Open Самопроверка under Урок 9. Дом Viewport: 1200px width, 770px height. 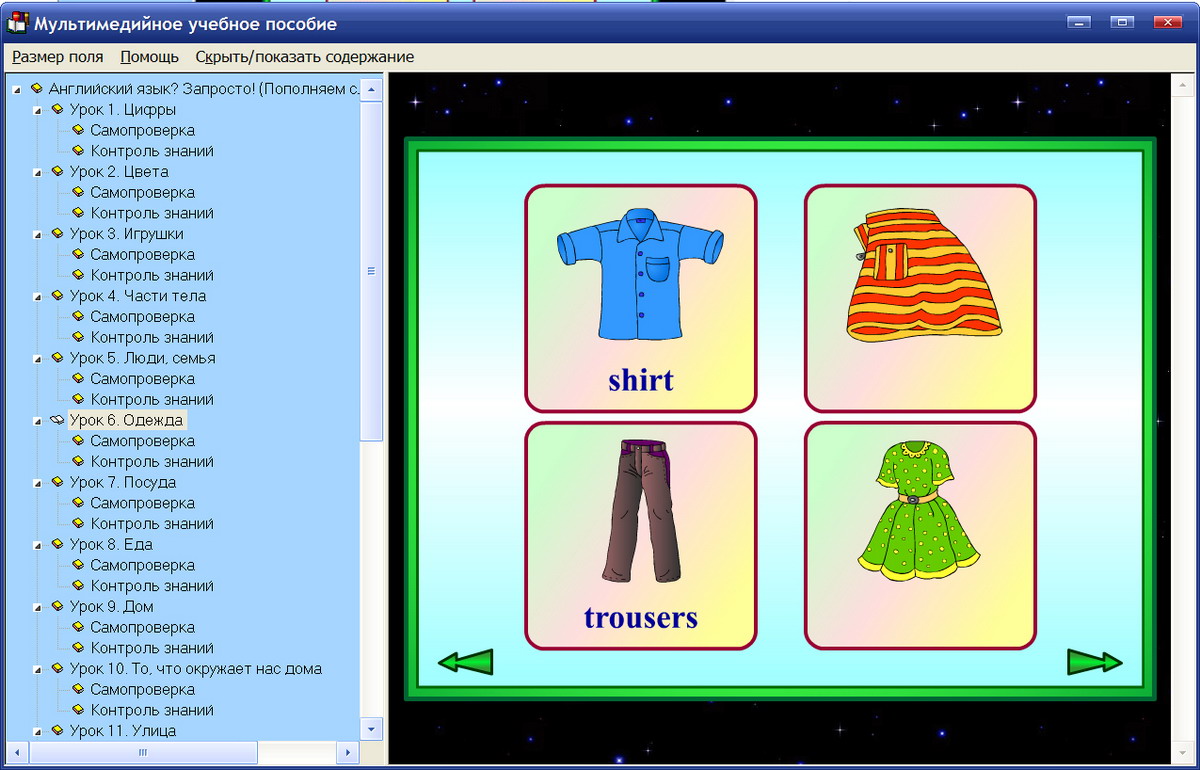click(143, 627)
